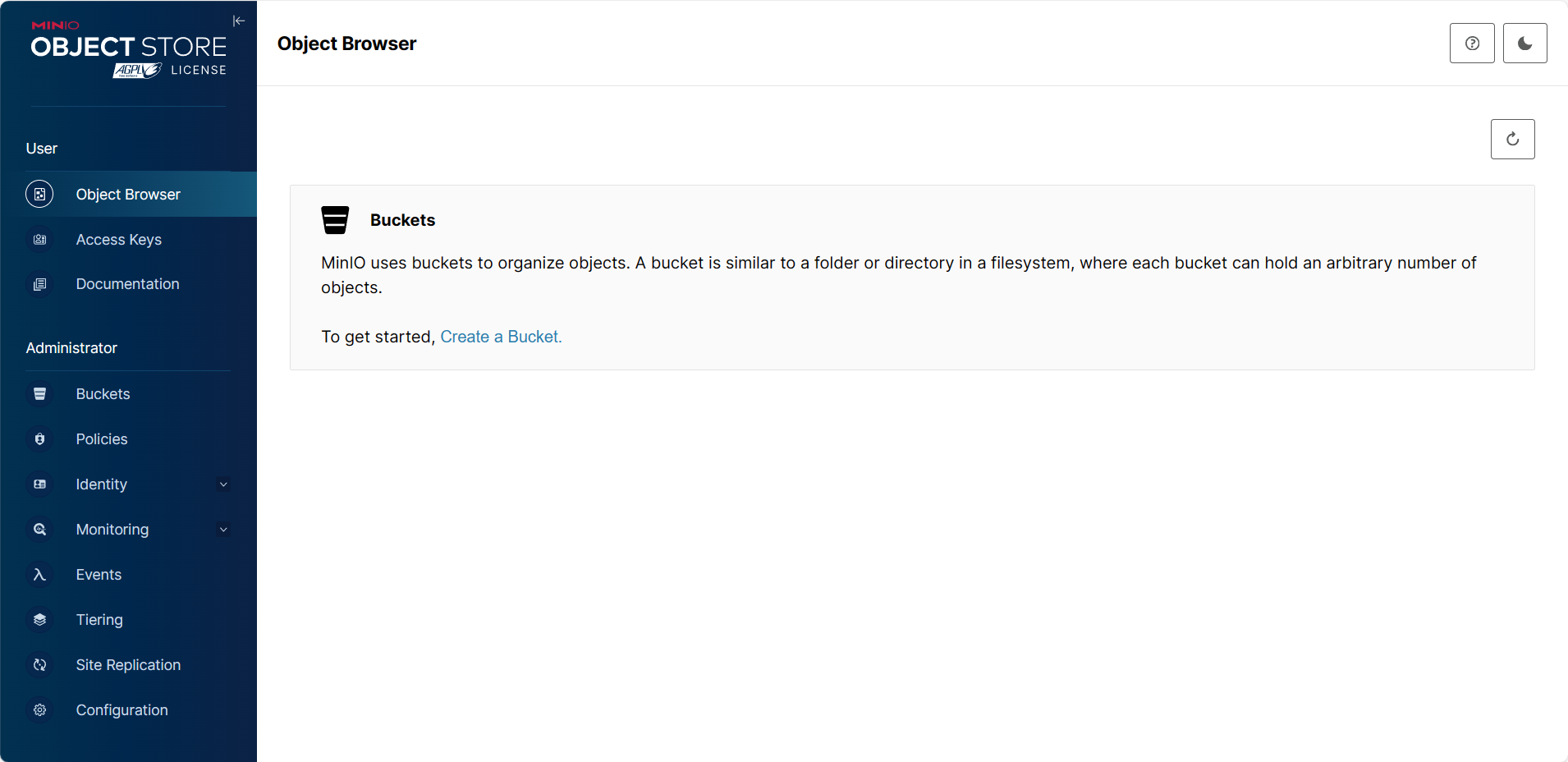Click the Policies shield icon

39,439
